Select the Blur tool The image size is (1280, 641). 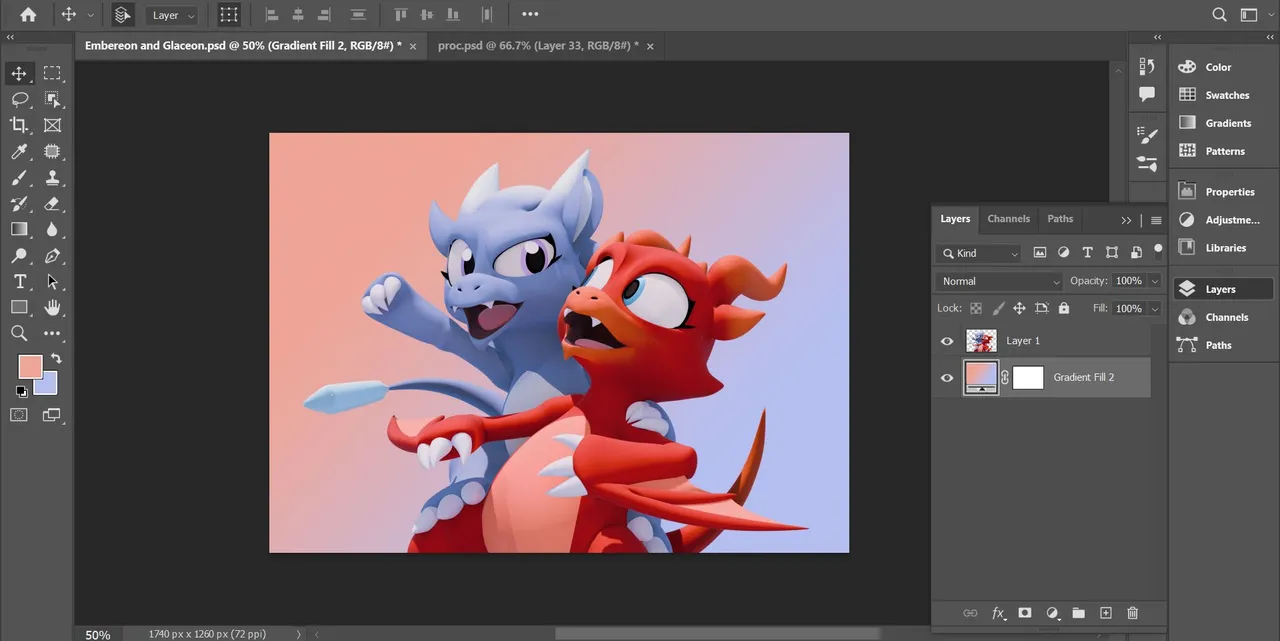(x=52, y=229)
